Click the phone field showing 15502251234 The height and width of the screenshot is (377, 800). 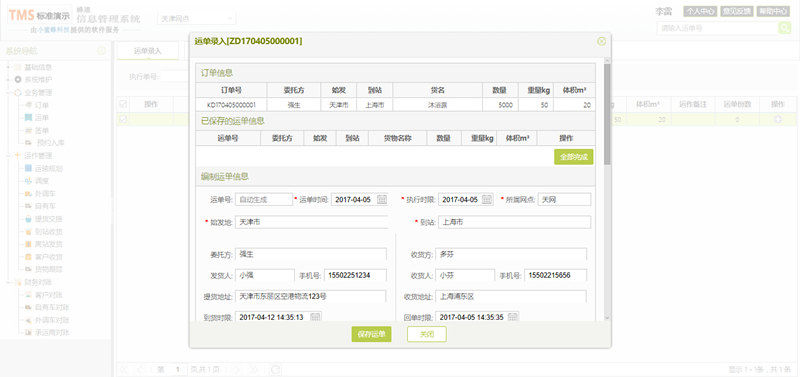(355, 275)
